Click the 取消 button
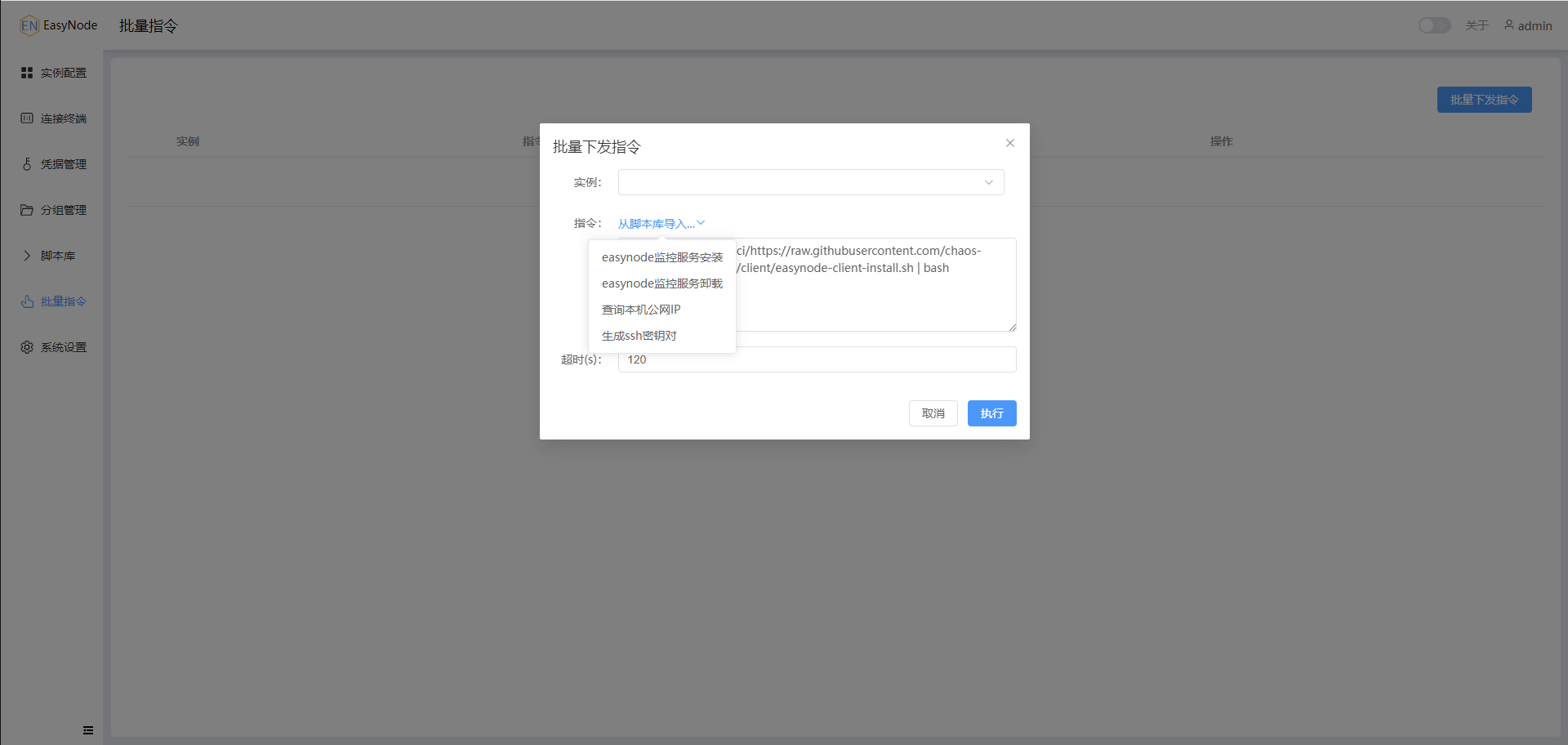The height and width of the screenshot is (745, 1568). pyautogui.click(x=933, y=413)
